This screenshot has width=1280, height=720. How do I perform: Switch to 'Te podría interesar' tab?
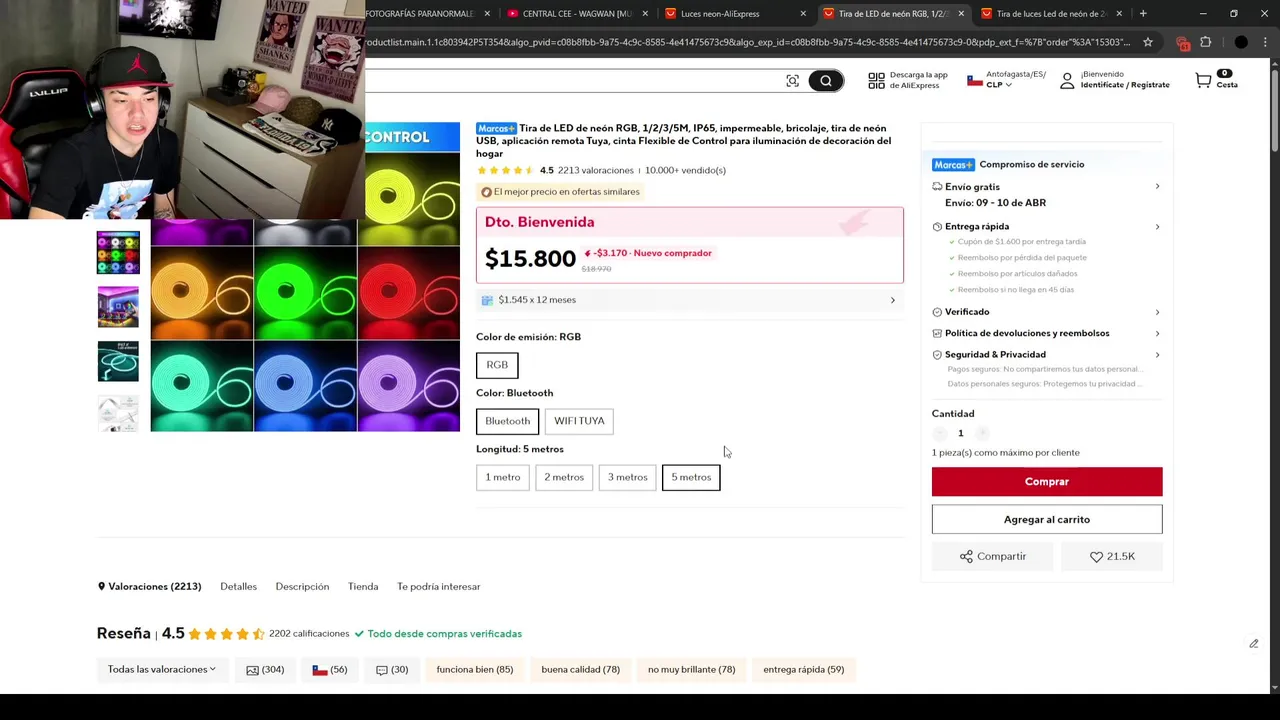(x=438, y=586)
